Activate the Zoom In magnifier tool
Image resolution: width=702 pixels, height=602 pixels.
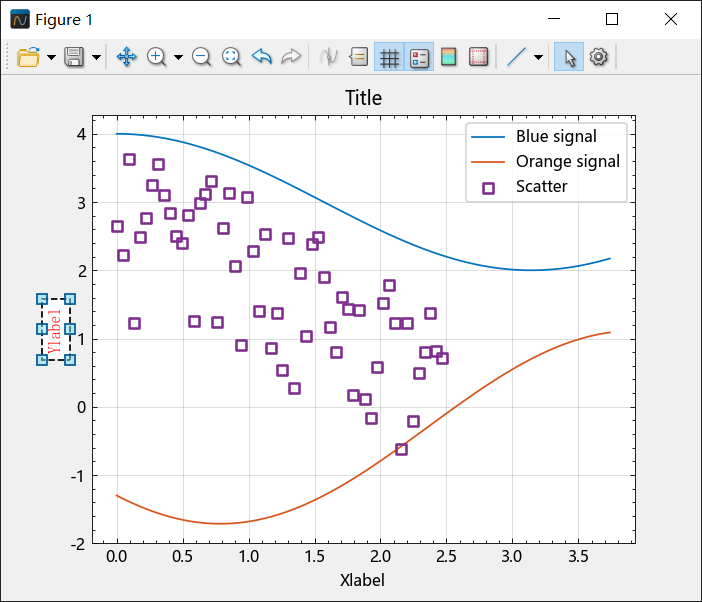(156, 57)
